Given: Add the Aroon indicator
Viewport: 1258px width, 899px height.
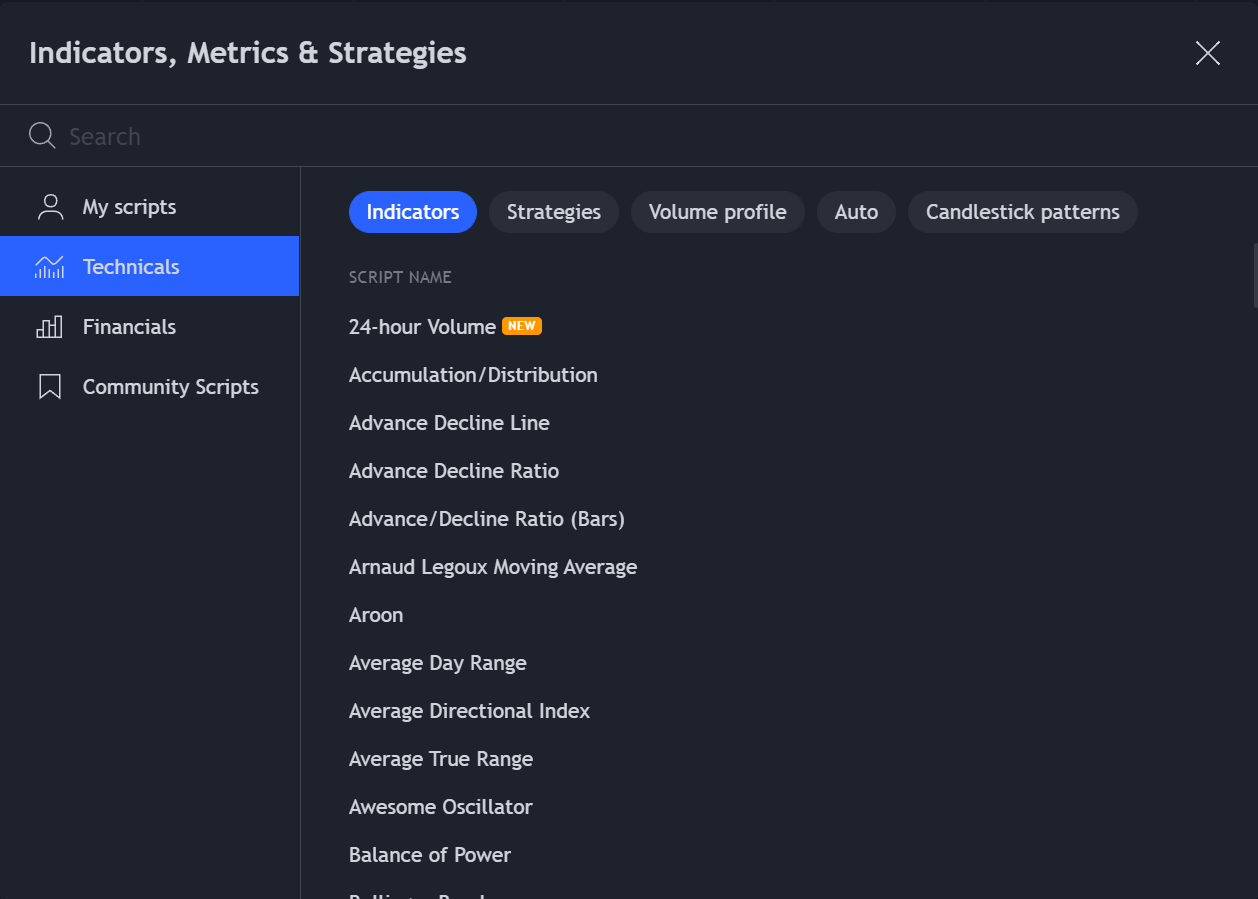Looking at the screenshot, I should click(x=376, y=615).
